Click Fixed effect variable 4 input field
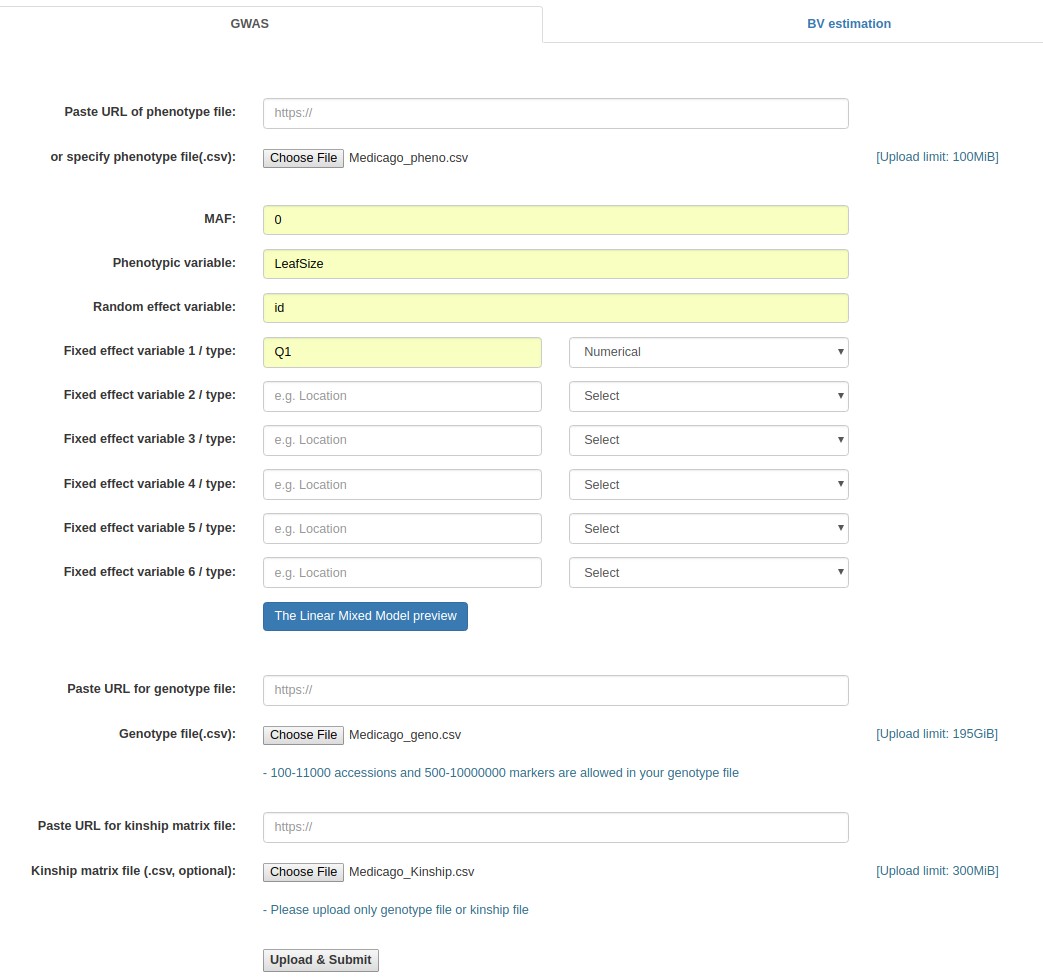This screenshot has width=1043, height=977. (x=402, y=484)
